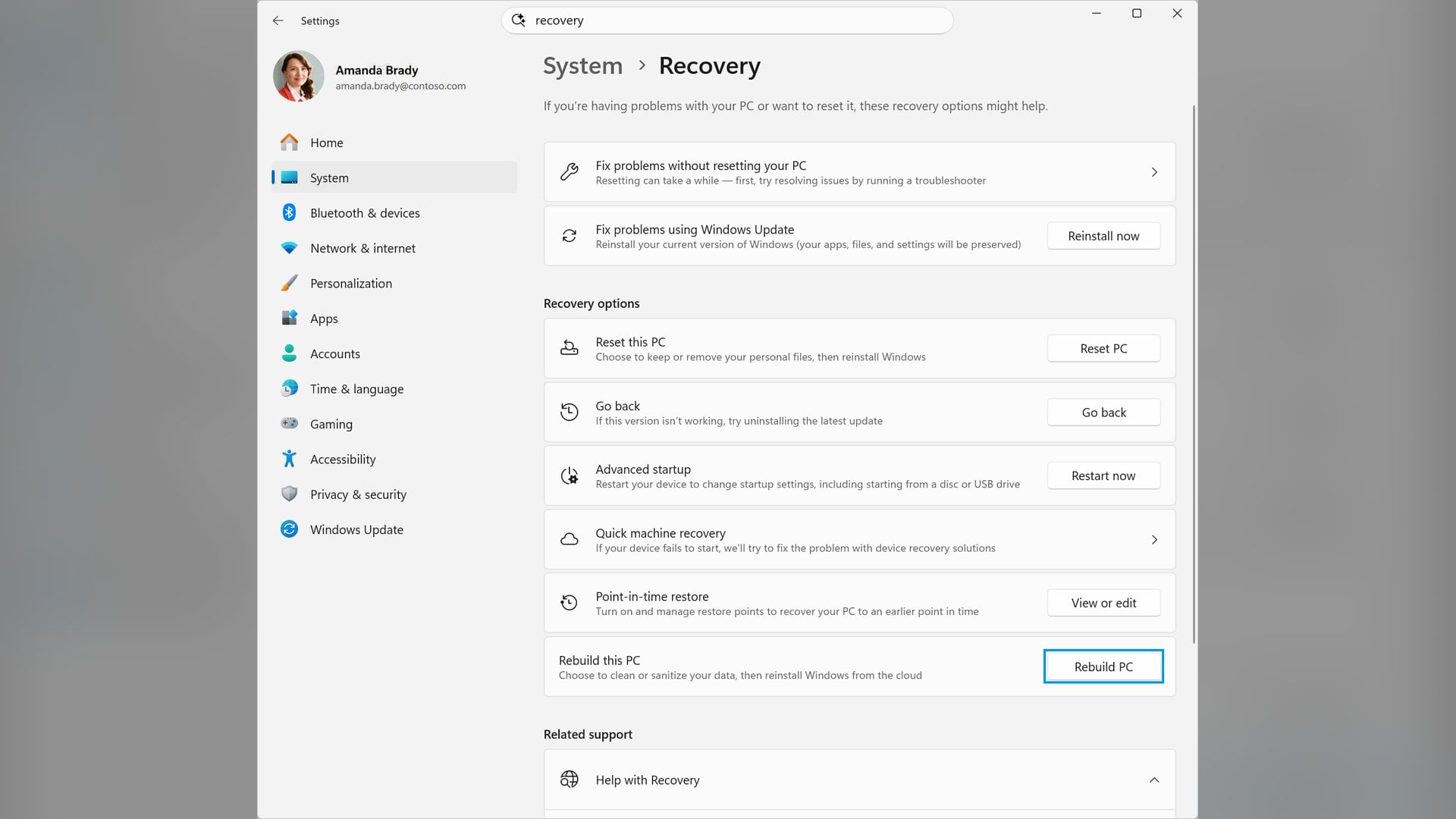Screen dimensions: 1456x819
Task: Click the Reset PC button
Action: 1103,348
